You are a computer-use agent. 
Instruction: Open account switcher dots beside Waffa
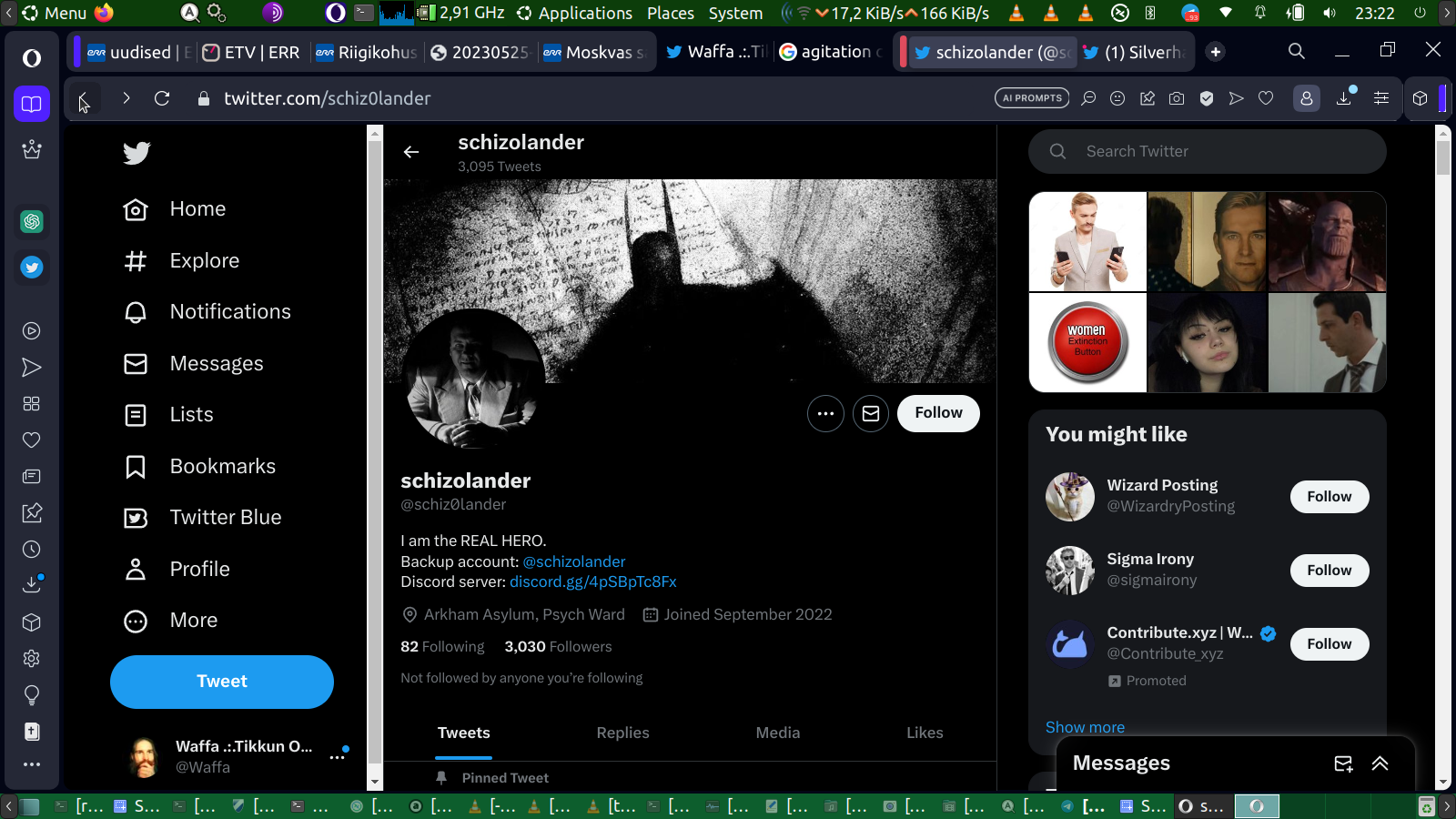338,756
